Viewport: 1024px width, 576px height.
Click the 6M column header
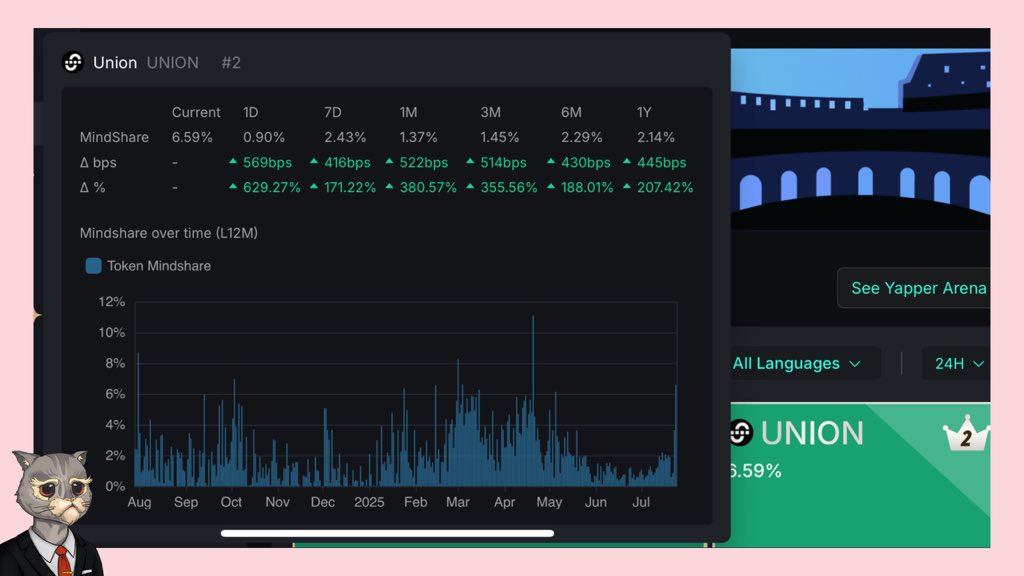571,112
